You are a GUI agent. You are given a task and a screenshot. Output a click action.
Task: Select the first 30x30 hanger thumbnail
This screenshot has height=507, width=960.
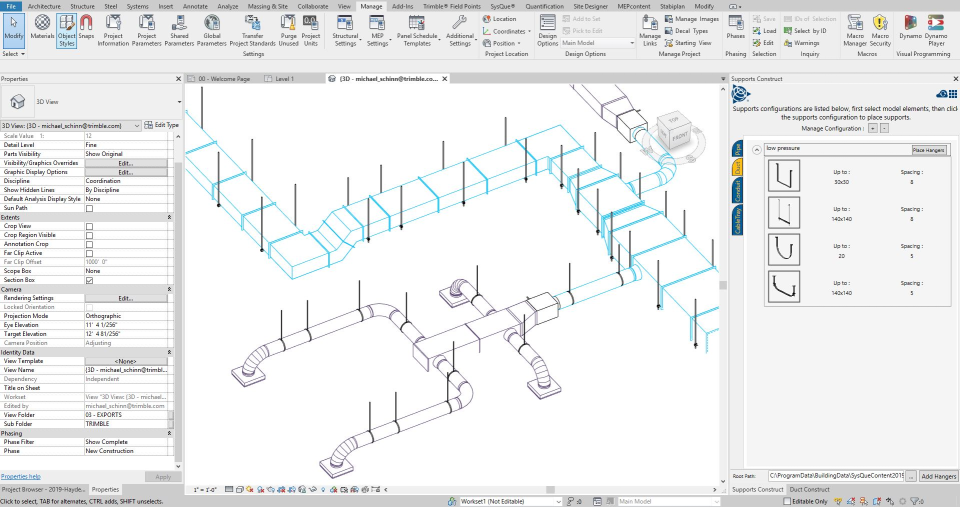(x=783, y=177)
